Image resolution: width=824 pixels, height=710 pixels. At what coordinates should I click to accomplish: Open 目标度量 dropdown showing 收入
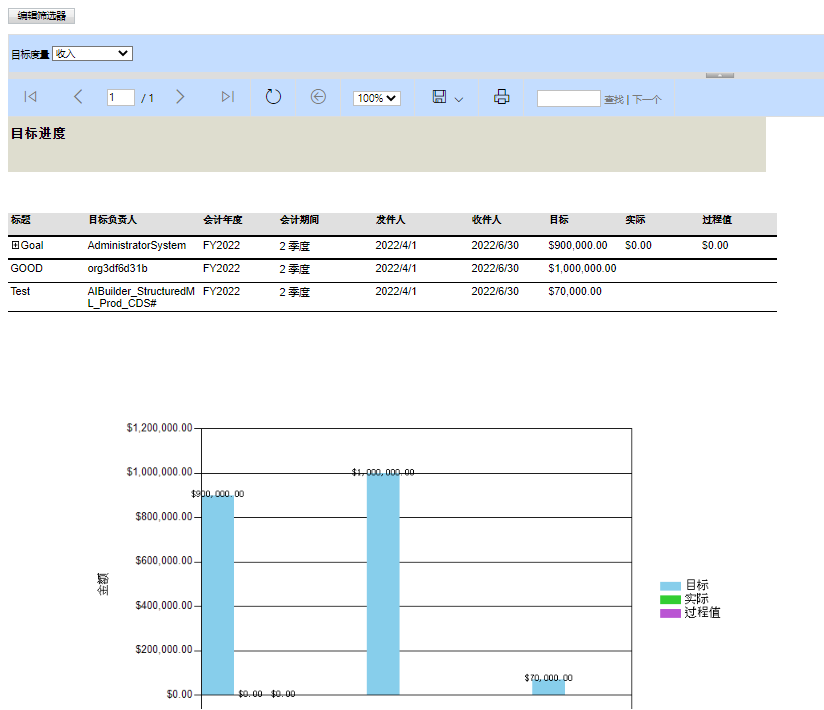point(92,54)
